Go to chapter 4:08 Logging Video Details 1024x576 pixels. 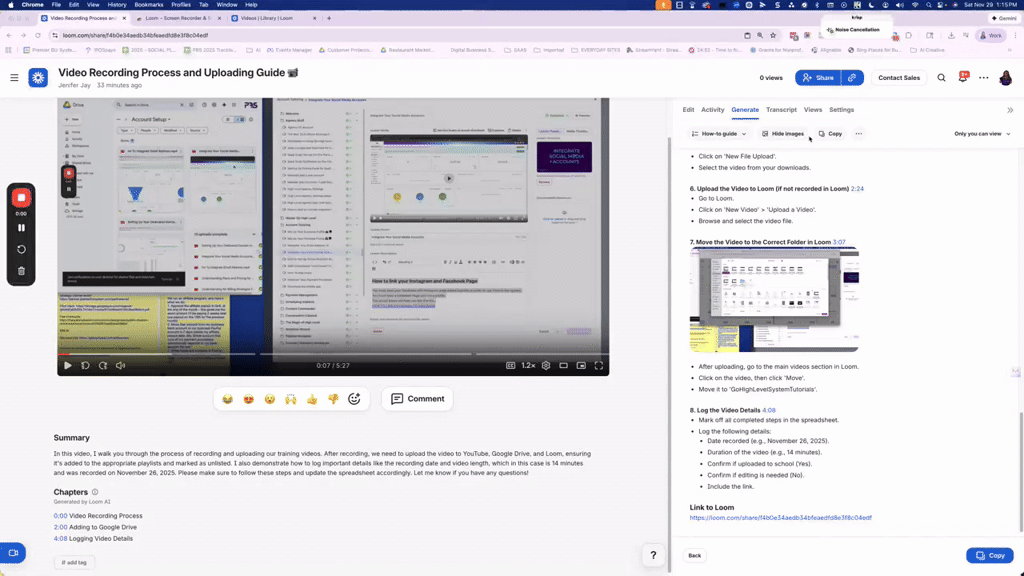93,539
